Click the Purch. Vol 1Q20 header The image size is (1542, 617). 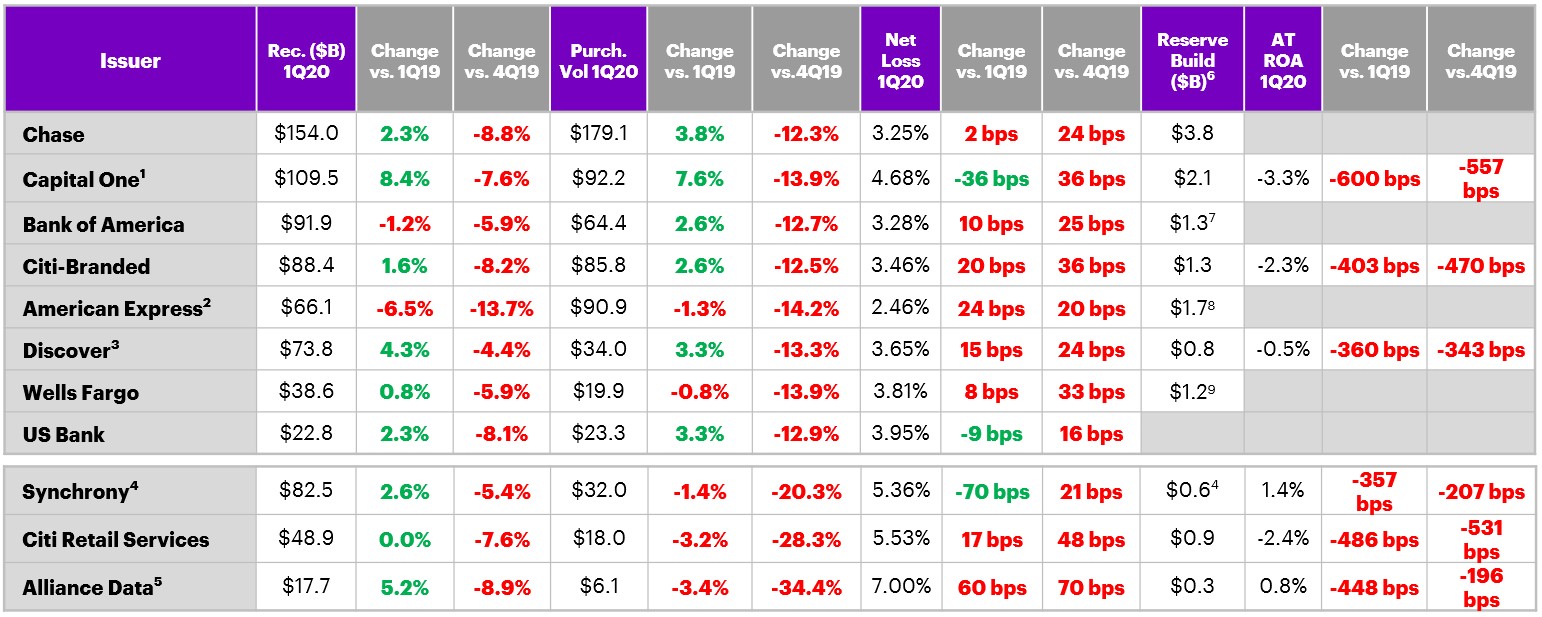click(x=598, y=60)
